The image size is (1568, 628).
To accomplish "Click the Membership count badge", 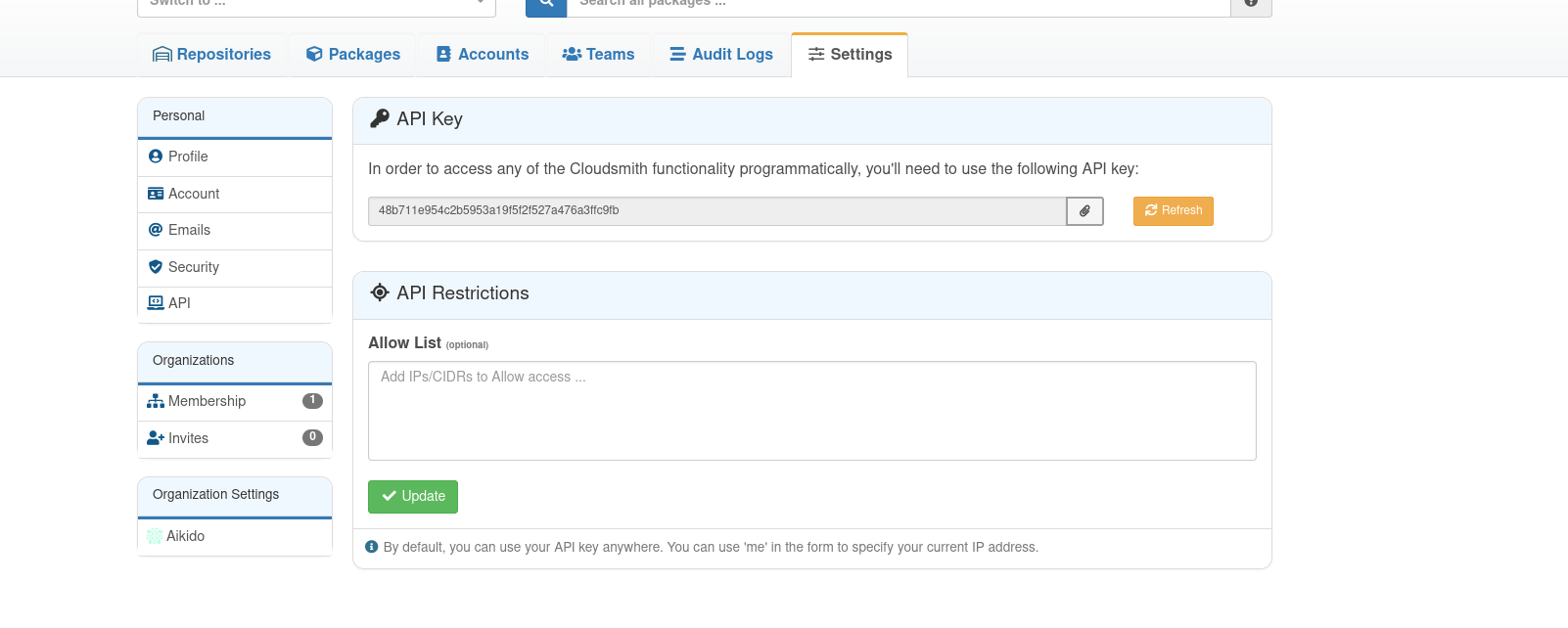I will (312, 401).
